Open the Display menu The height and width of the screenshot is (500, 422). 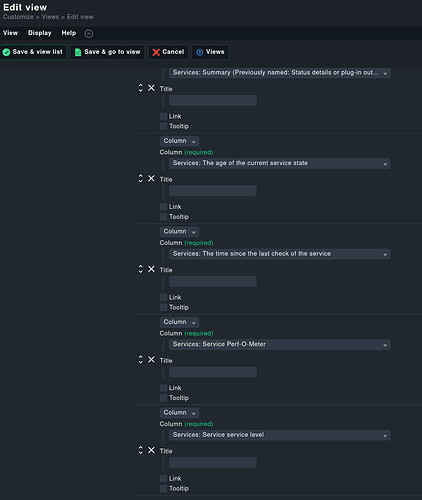tap(40, 33)
